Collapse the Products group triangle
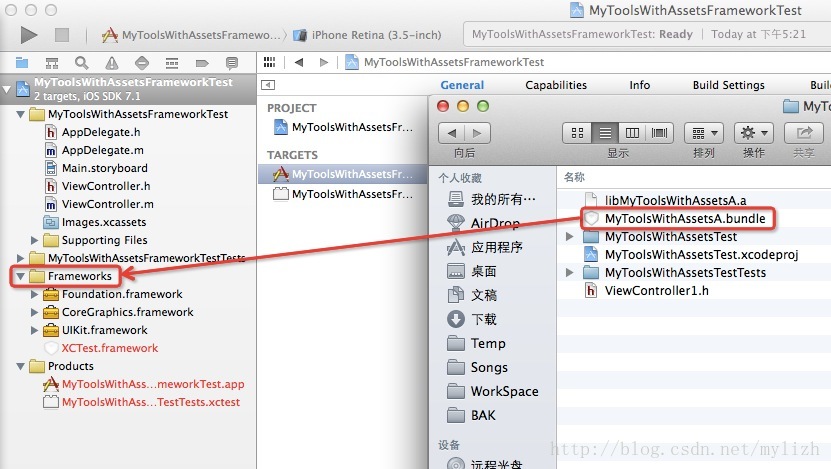The image size is (831, 469). click(x=21, y=366)
